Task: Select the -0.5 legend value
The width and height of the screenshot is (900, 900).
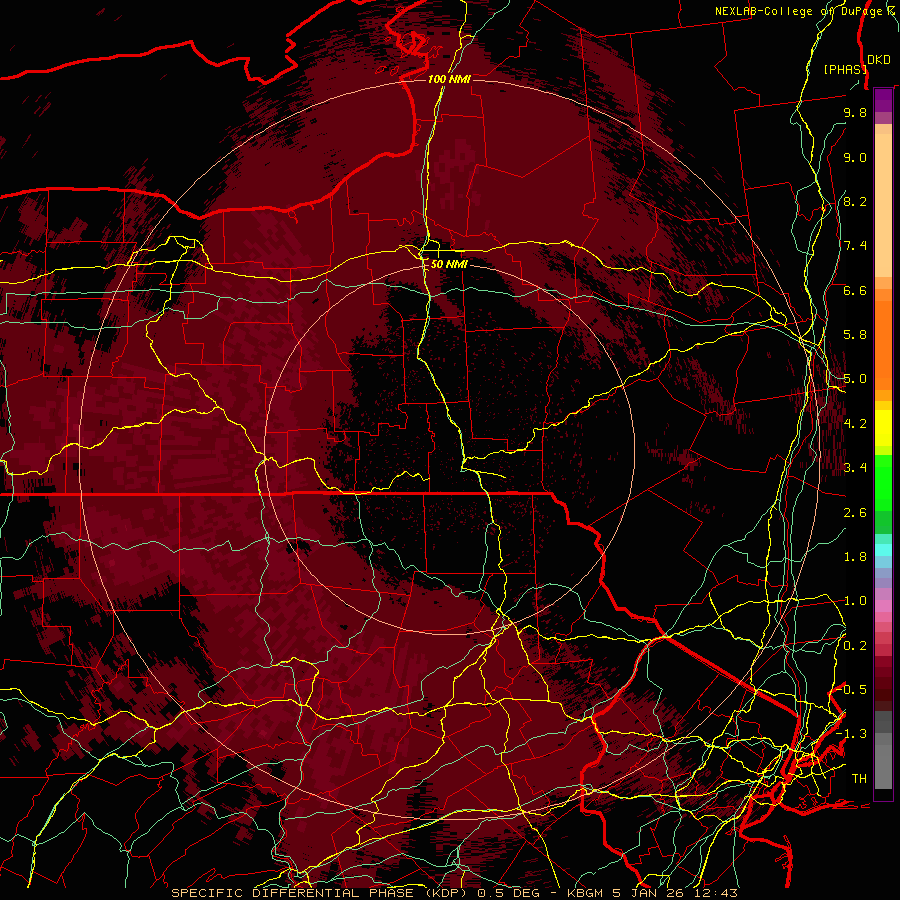Action: tap(852, 690)
